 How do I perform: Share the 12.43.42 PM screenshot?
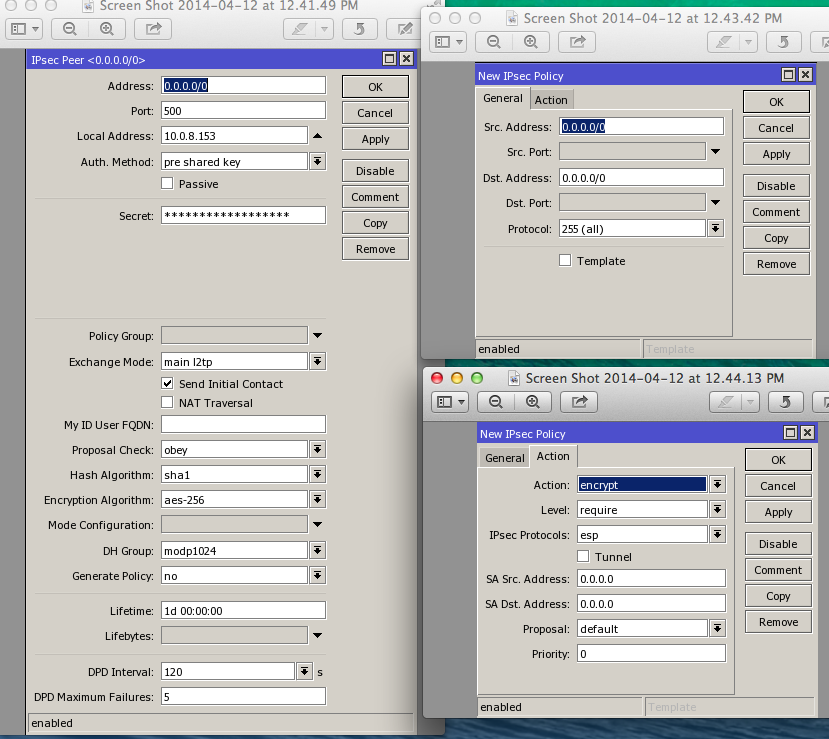(x=577, y=42)
